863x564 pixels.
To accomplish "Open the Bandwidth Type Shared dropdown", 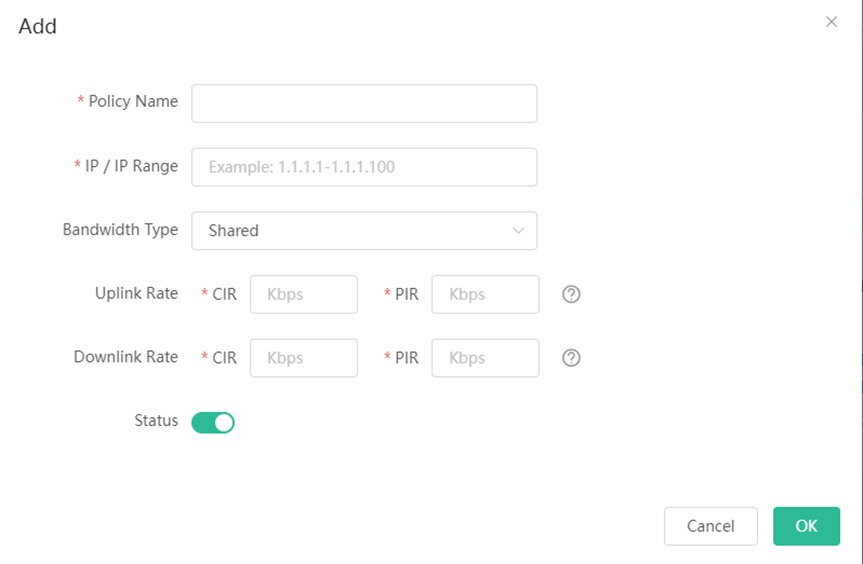I will 364,231.
